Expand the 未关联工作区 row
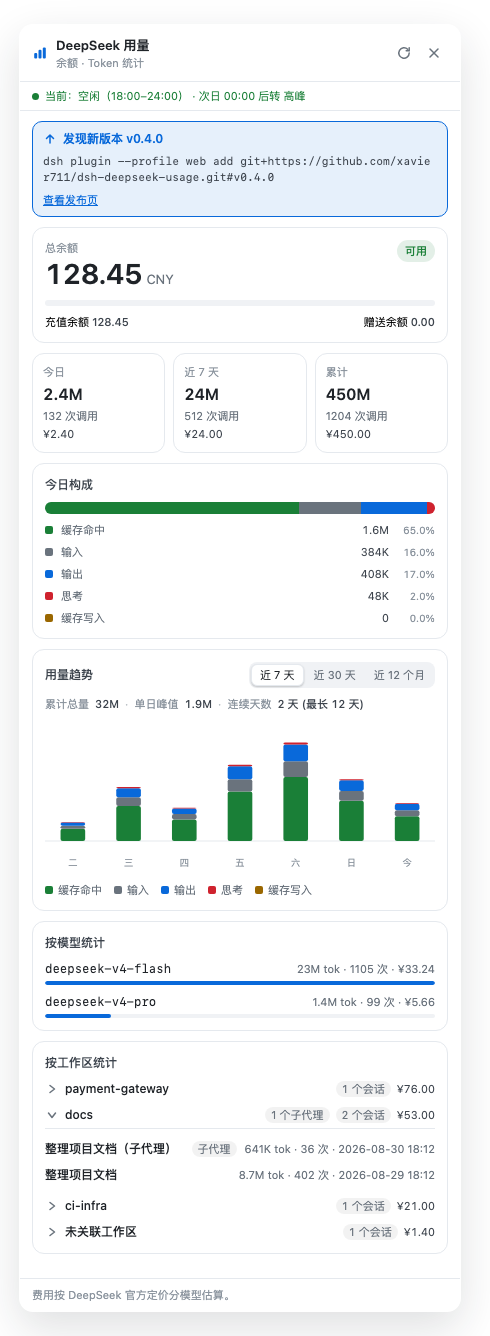This screenshot has width=490, height=1336. (240, 1232)
